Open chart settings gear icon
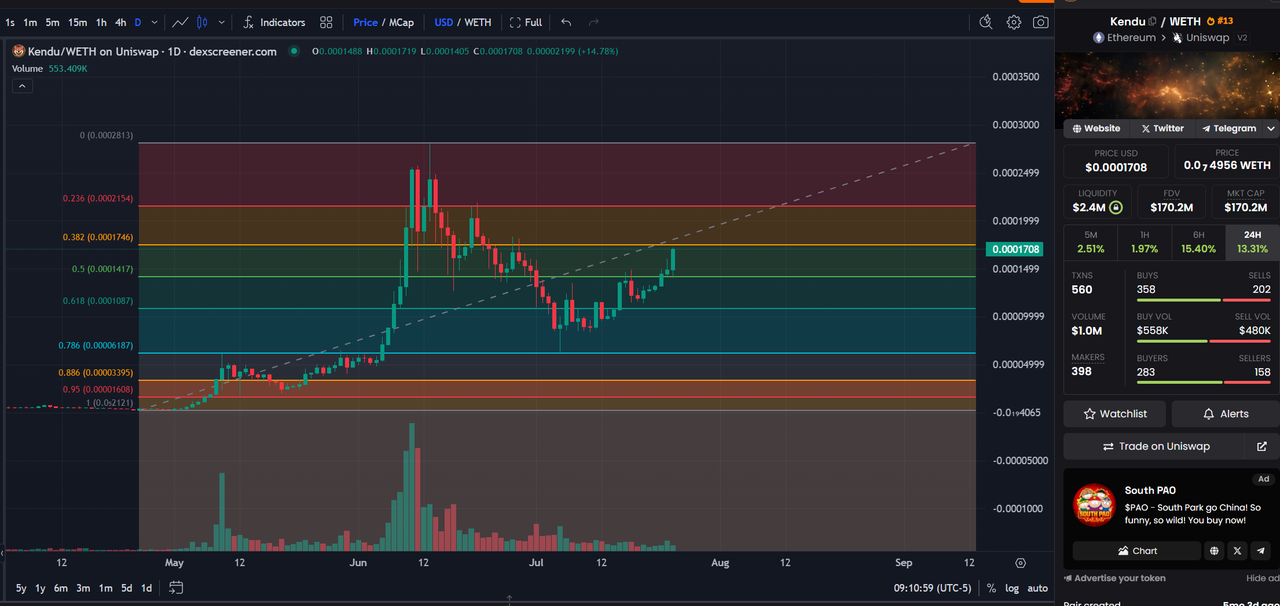Image resolution: width=1280 pixels, height=606 pixels. (x=1014, y=22)
